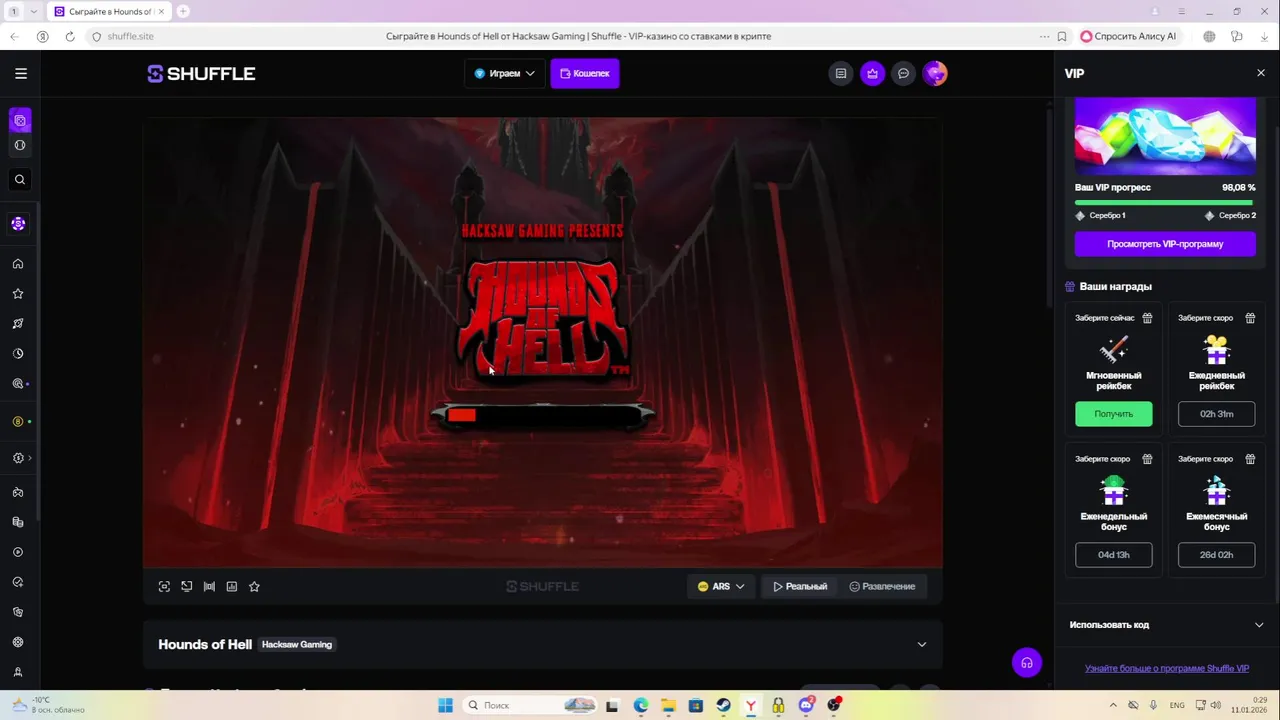Open recent games clock icon in the sidebar

click(x=18, y=354)
